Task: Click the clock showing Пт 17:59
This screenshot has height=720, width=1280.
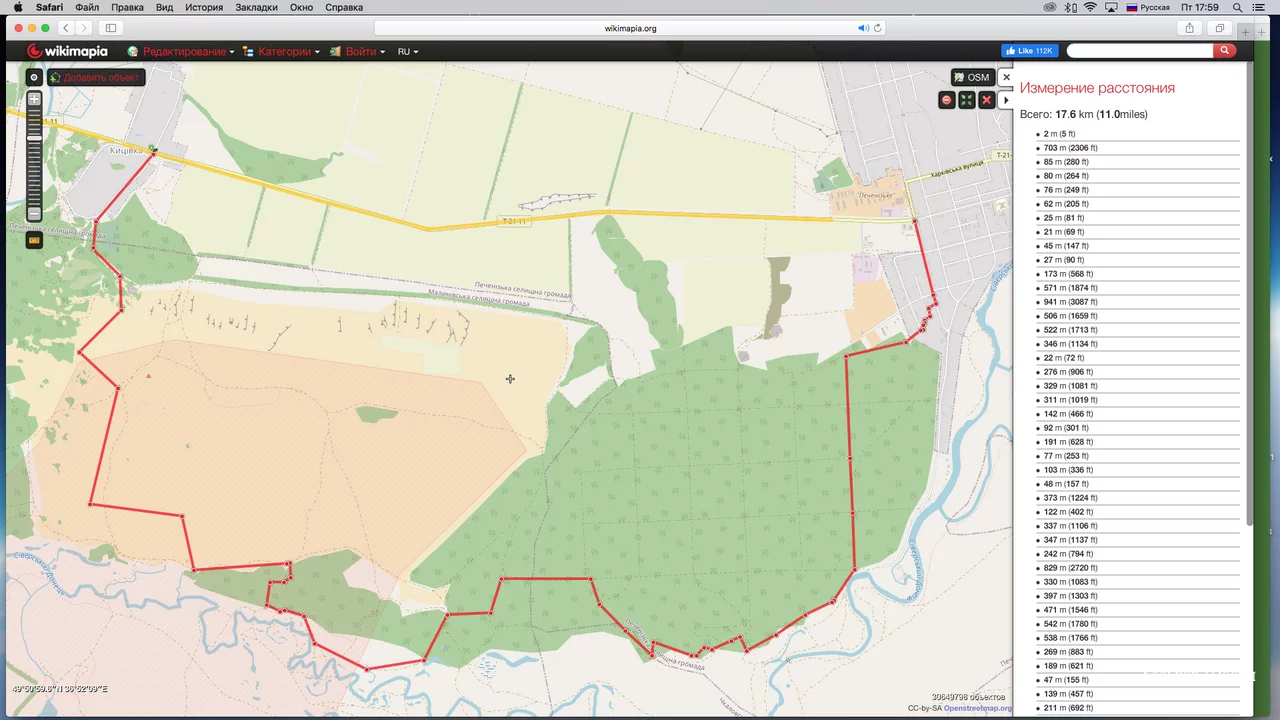Action: coord(1200,7)
